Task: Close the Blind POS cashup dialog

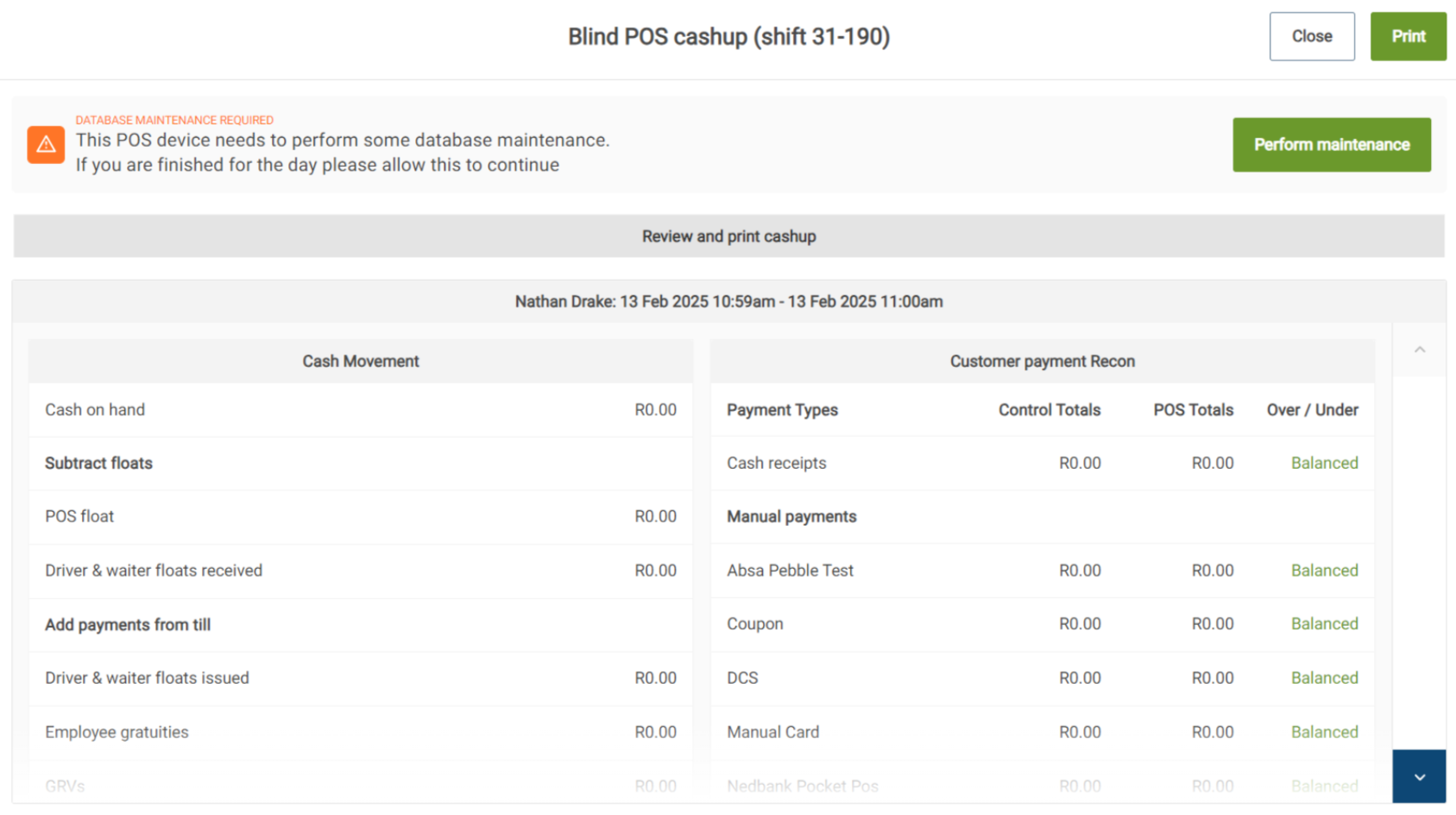Action: pyautogui.click(x=1311, y=36)
